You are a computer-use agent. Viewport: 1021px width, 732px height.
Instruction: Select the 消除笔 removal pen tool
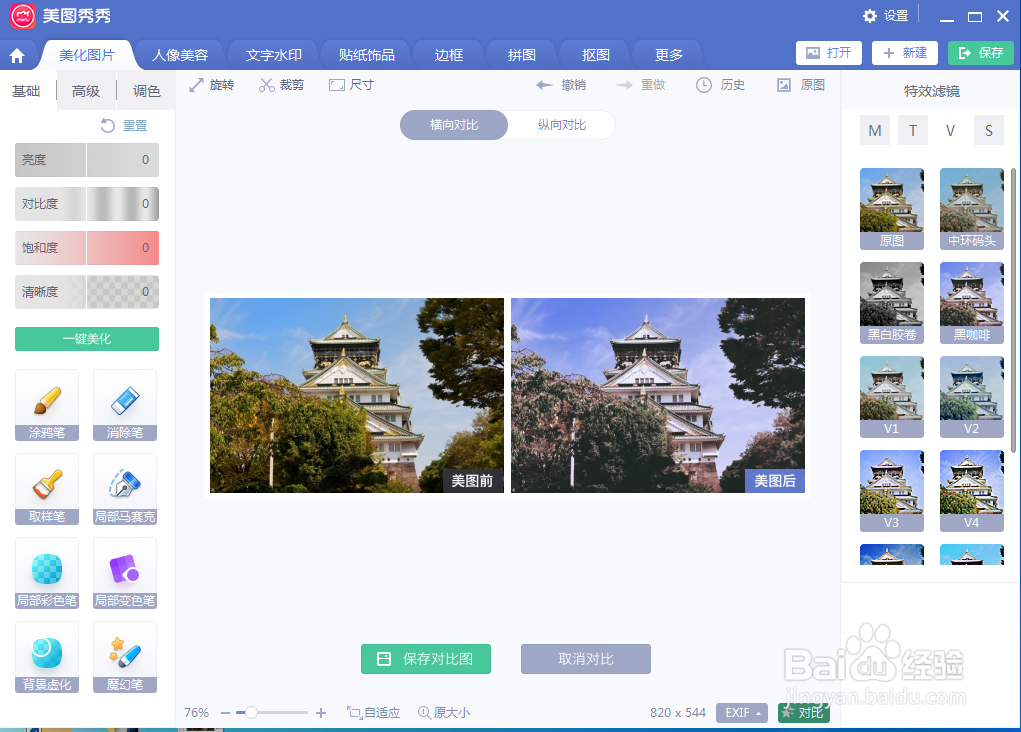pos(124,405)
